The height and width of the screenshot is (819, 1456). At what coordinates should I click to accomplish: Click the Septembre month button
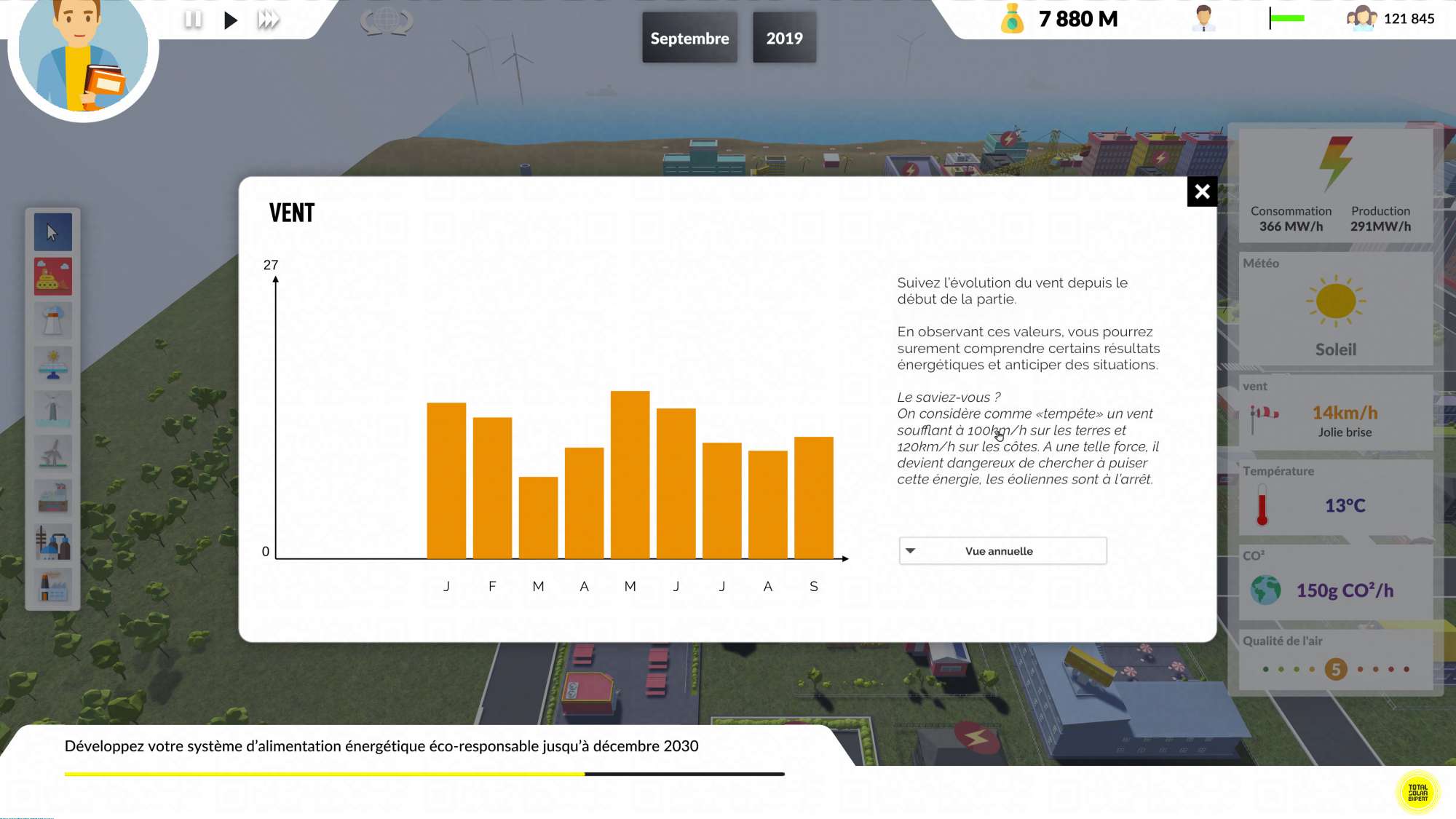(x=689, y=38)
